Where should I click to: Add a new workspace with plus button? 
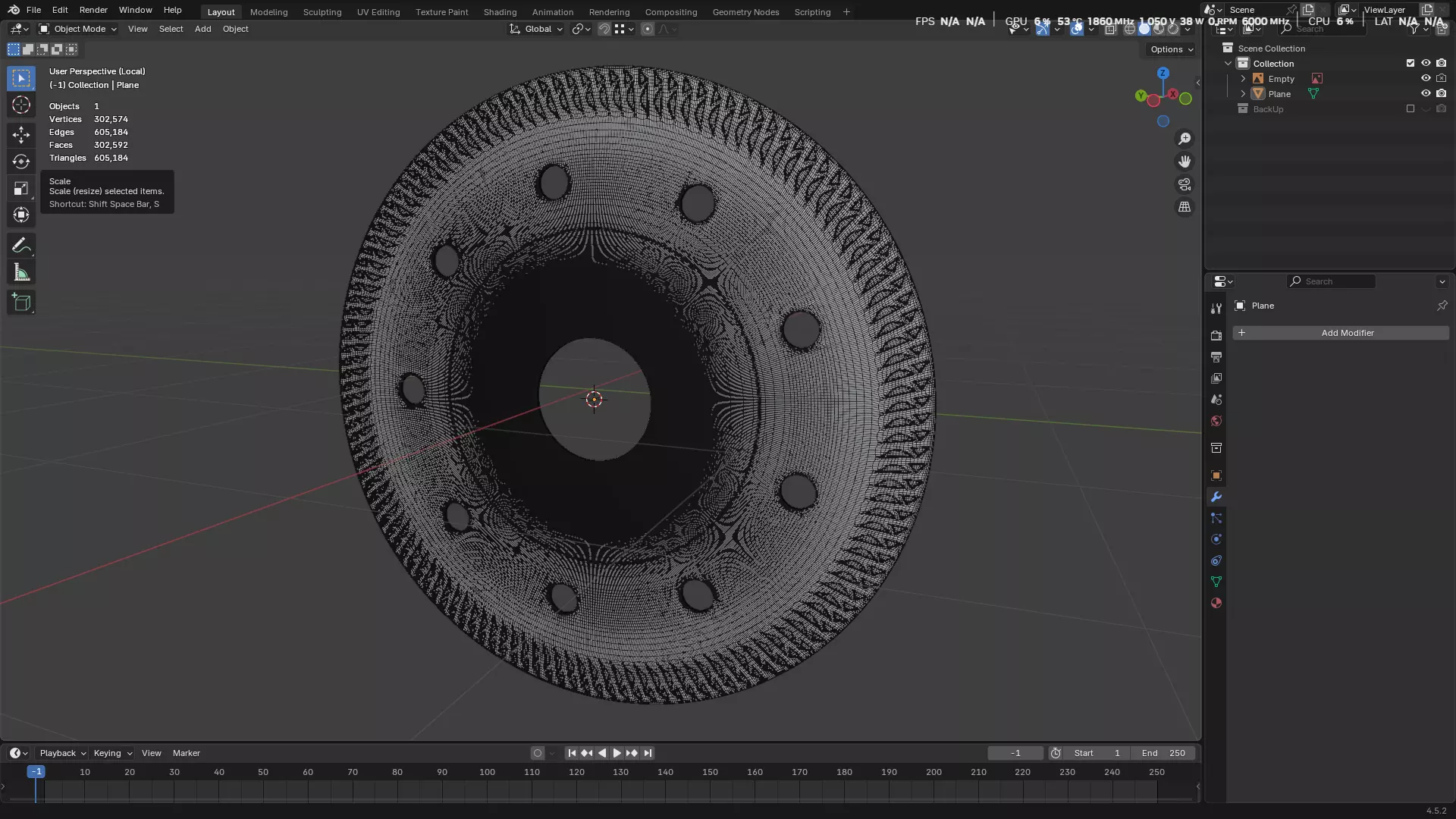coord(846,12)
